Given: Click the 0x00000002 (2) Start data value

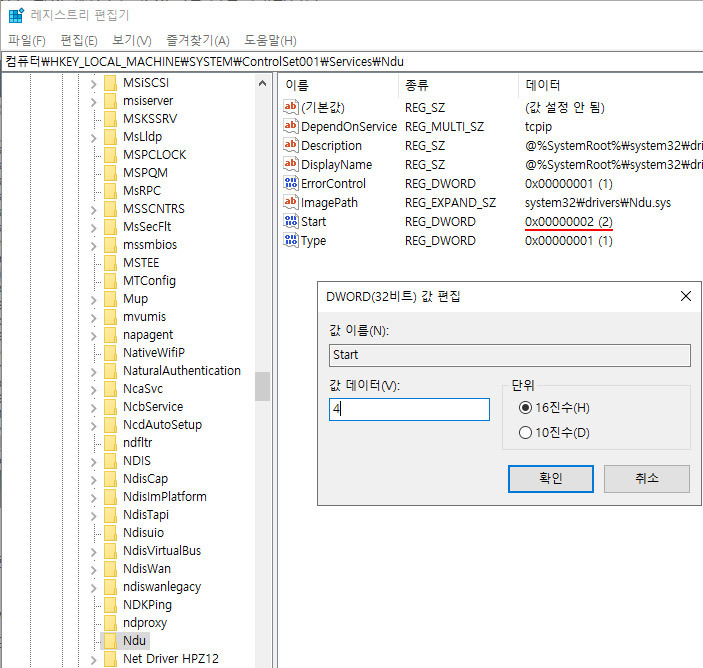Looking at the screenshot, I should 568,221.
